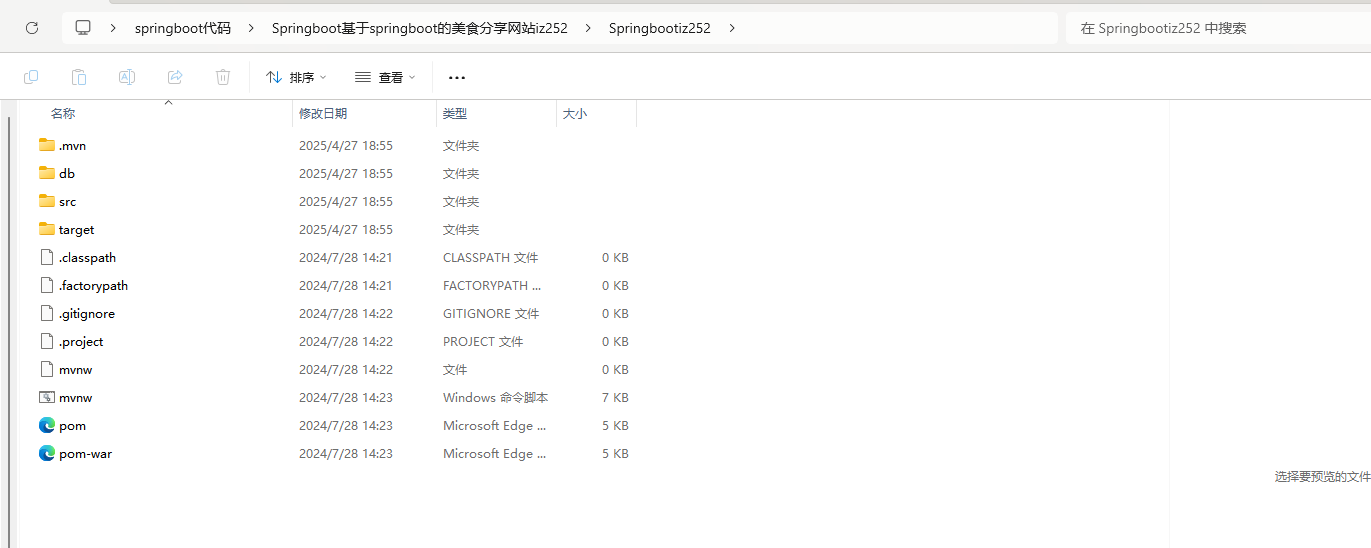Select the .factorypath file name

pos(93,286)
